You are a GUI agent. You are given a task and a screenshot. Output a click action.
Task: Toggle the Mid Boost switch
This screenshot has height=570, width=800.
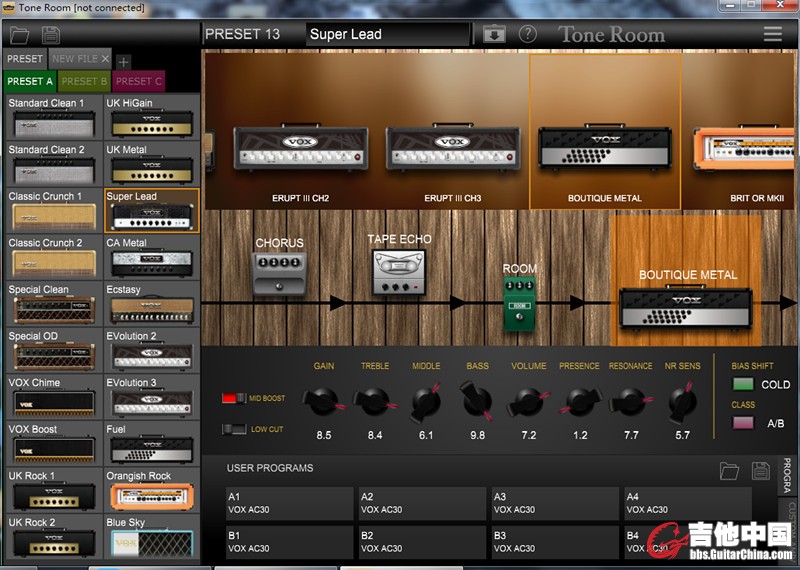tap(234, 398)
